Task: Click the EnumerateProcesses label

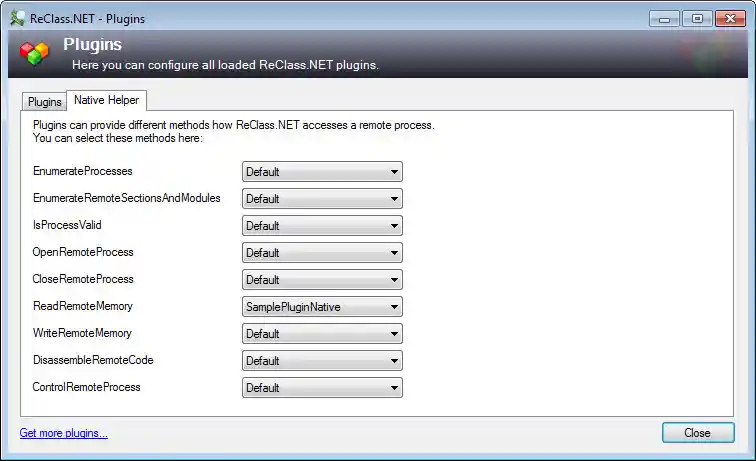Action: [x=82, y=171]
